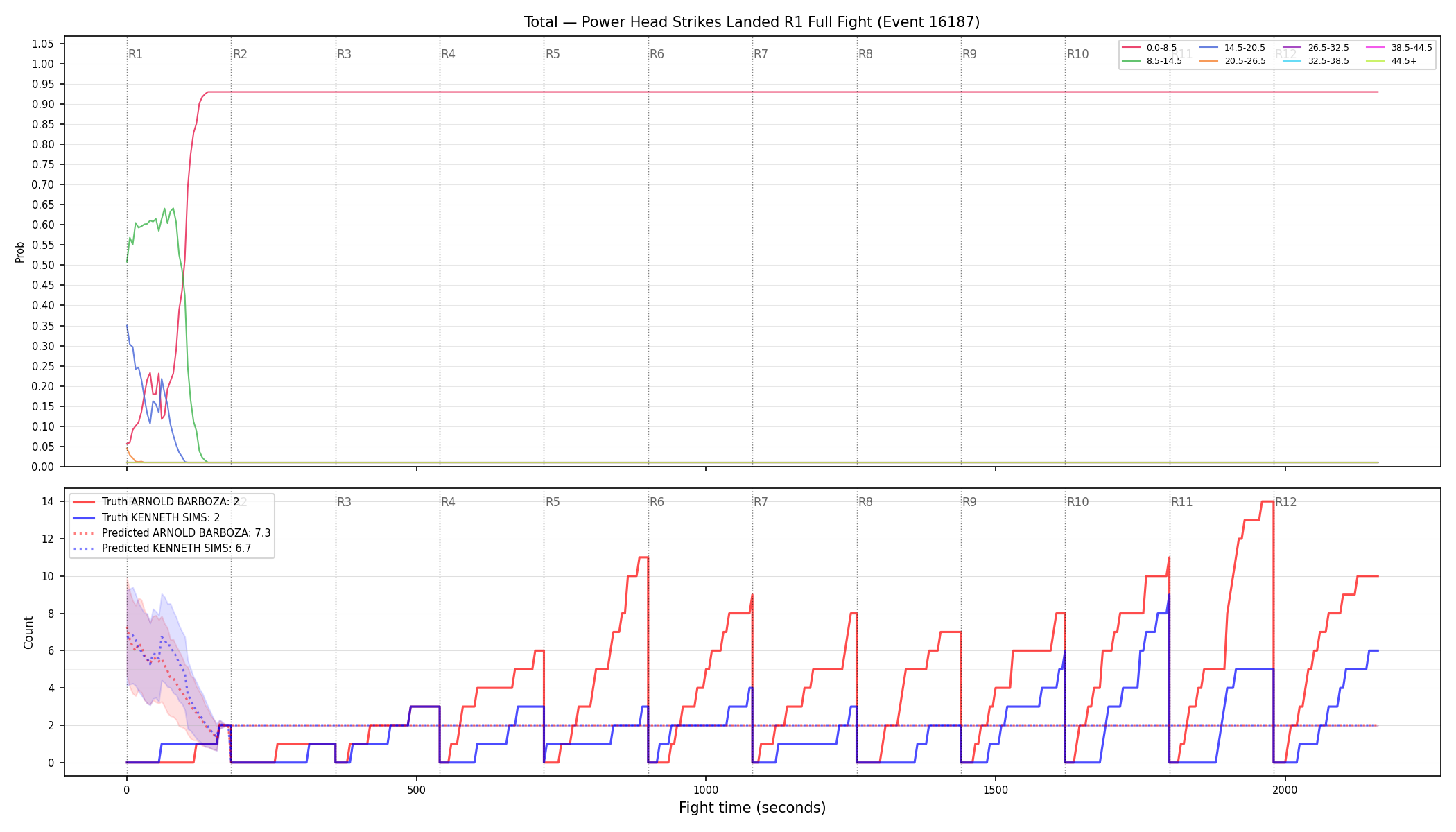Select the "500" tick on the fight time axis

[x=416, y=790]
